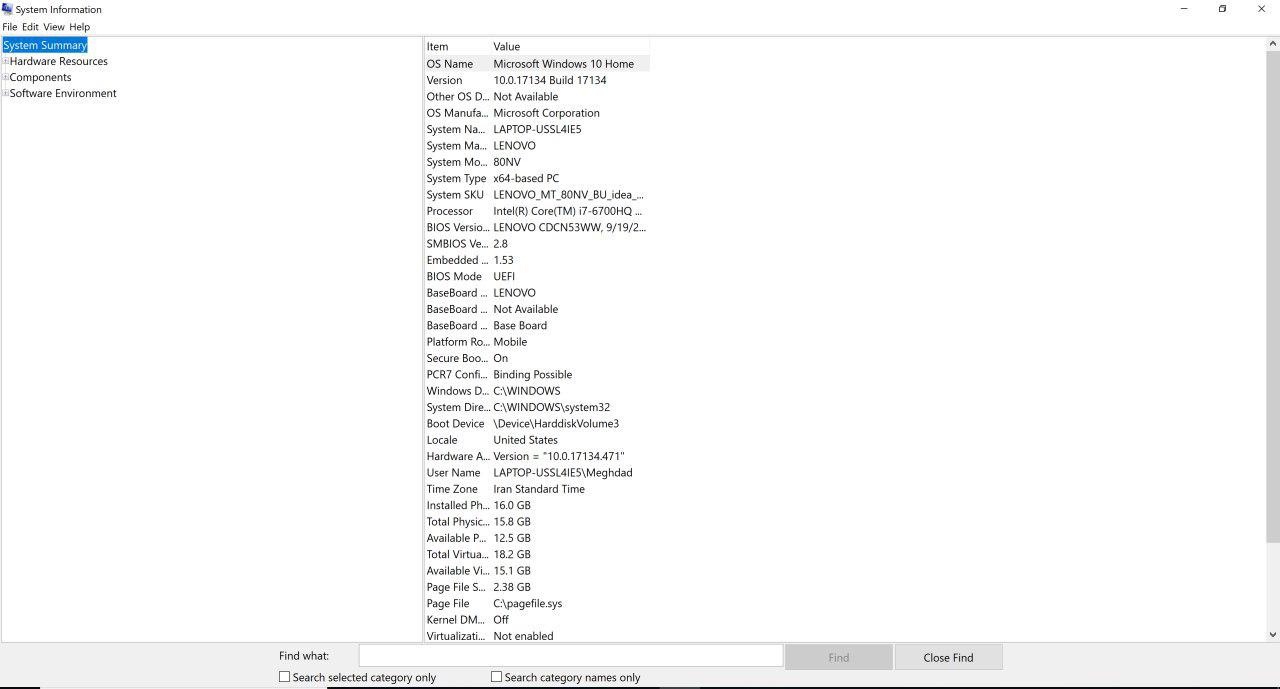Select the Mobile platform role value
1280x689 pixels.
coord(510,341)
